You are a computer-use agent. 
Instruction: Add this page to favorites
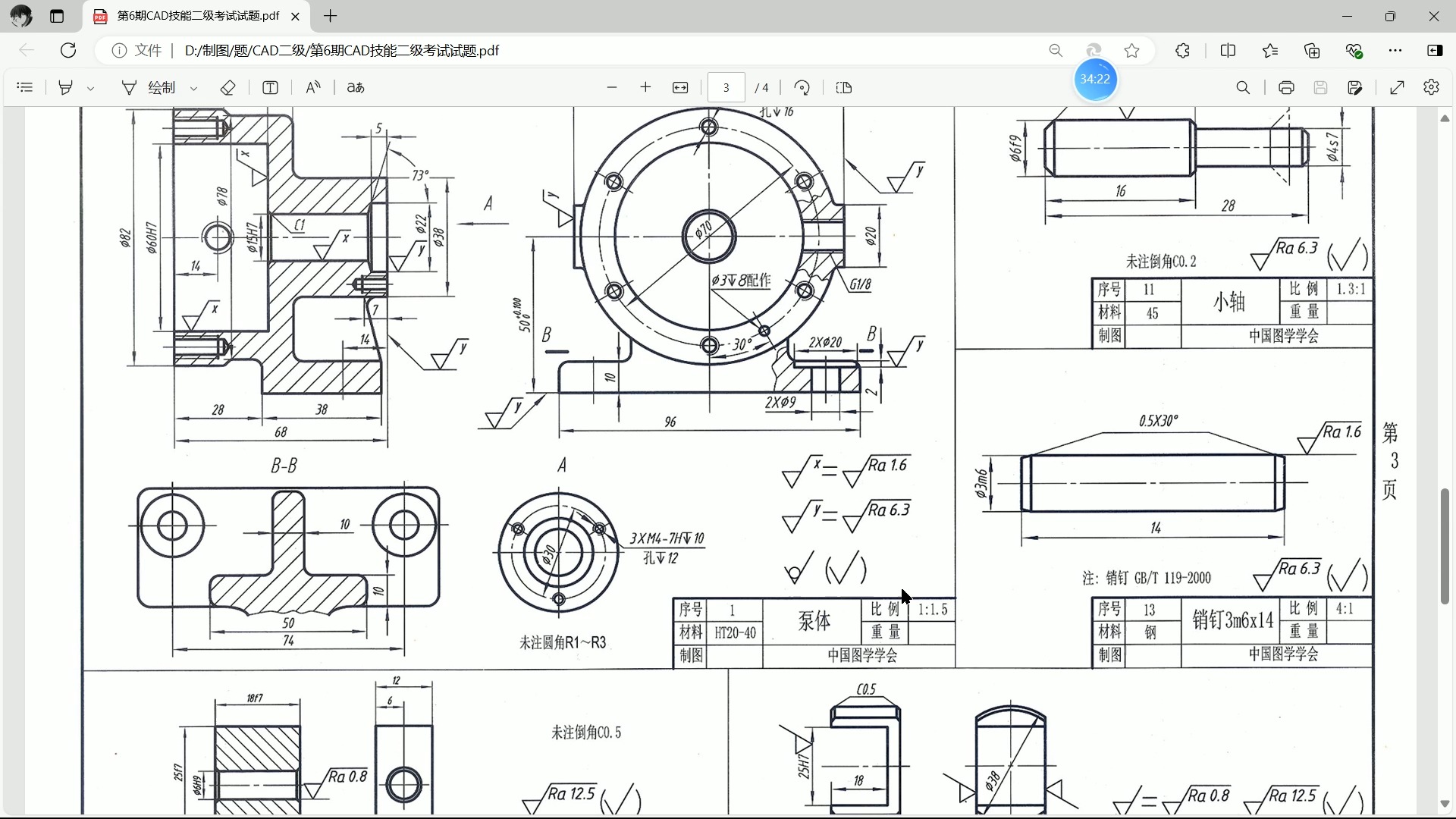1132,50
